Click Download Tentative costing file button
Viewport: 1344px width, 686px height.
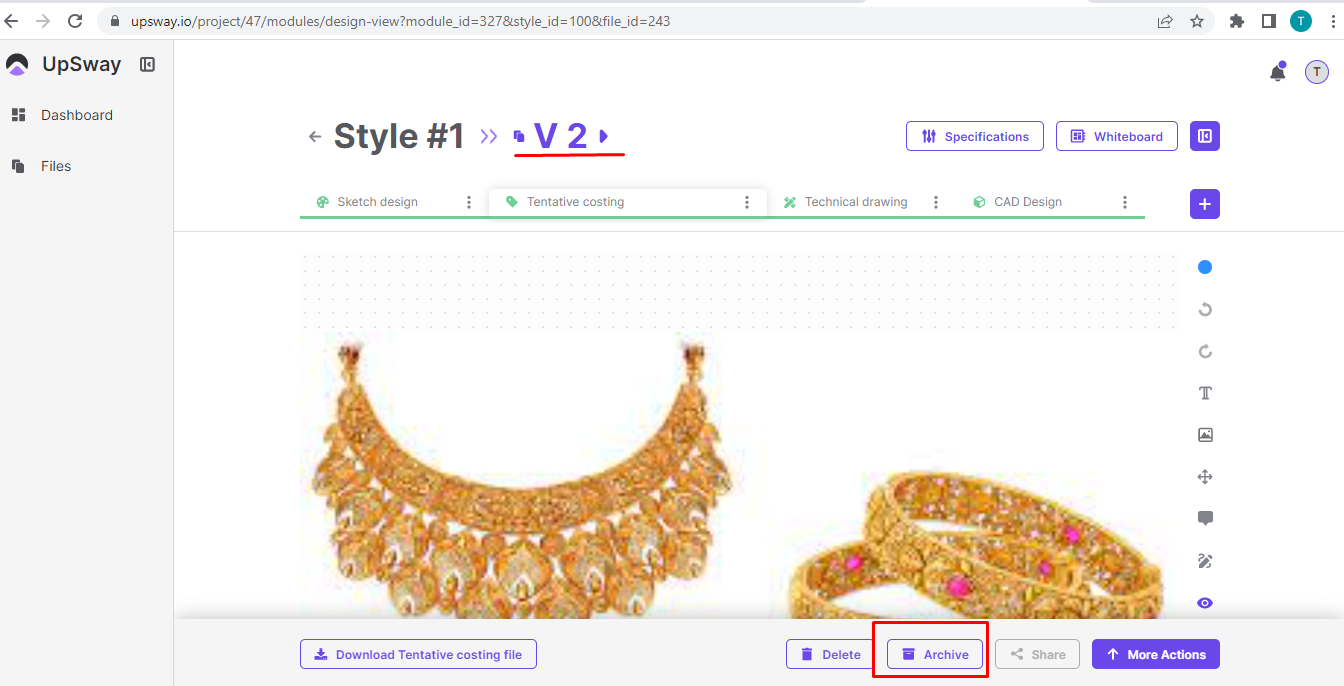click(418, 654)
